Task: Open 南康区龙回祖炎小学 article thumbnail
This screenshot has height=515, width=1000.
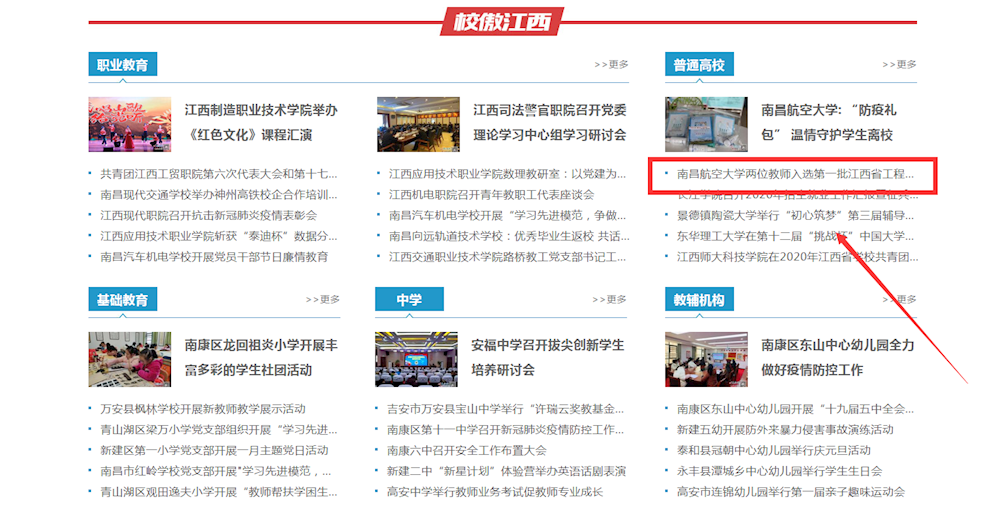Action: coord(129,359)
